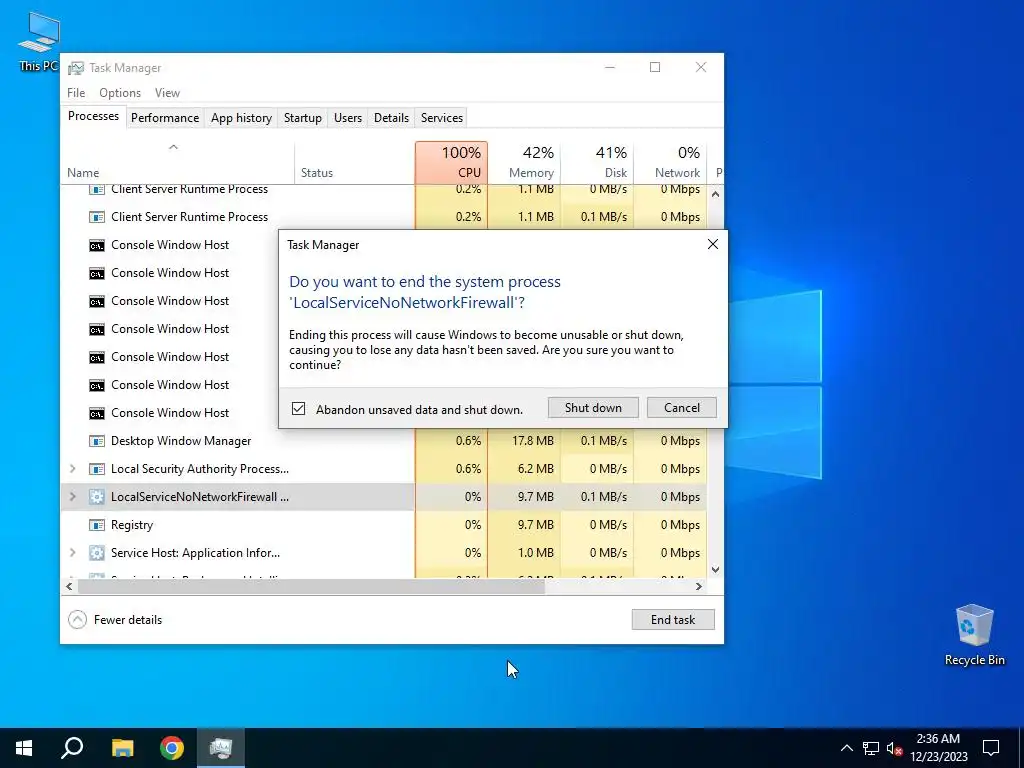
Task: Switch to the Details tab
Action: click(x=391, y=118)
